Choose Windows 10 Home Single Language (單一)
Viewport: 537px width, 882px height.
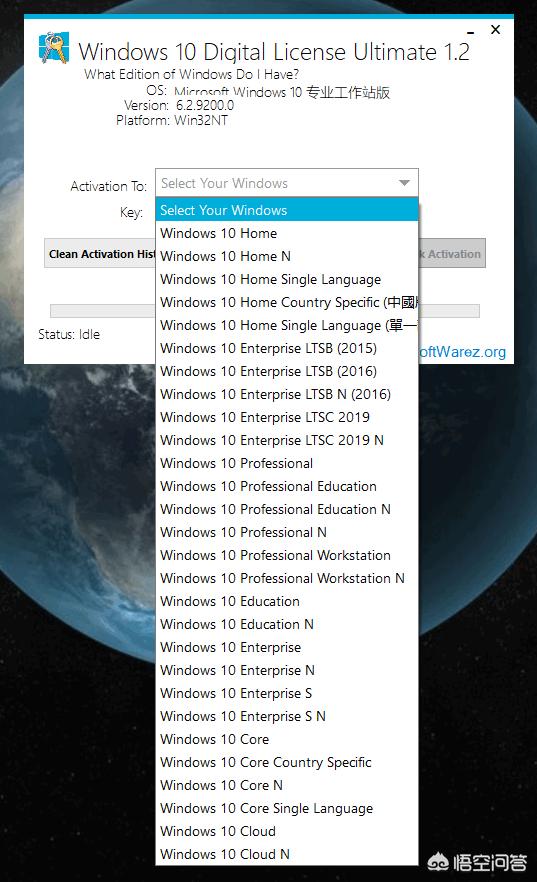pyautogui.click(x=287, y=325)
